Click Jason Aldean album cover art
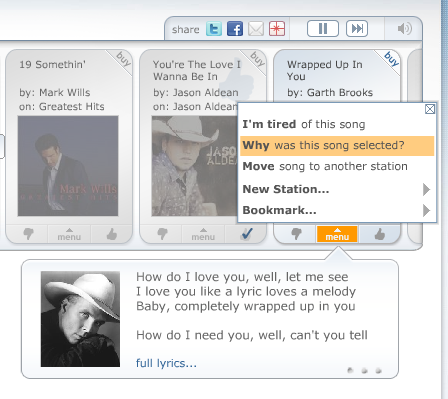448x399 pixels. click(x=194, y=166)
